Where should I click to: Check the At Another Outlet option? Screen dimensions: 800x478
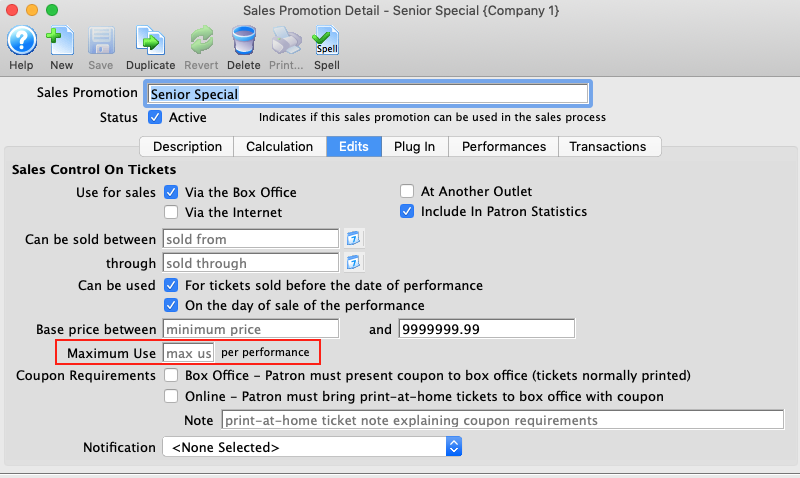click(x=407, y=191)
